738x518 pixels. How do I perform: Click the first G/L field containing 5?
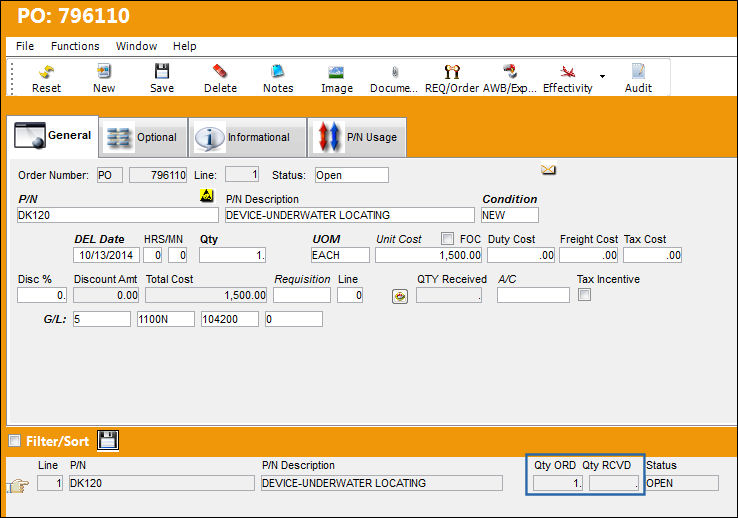click(x=102, y=319)
